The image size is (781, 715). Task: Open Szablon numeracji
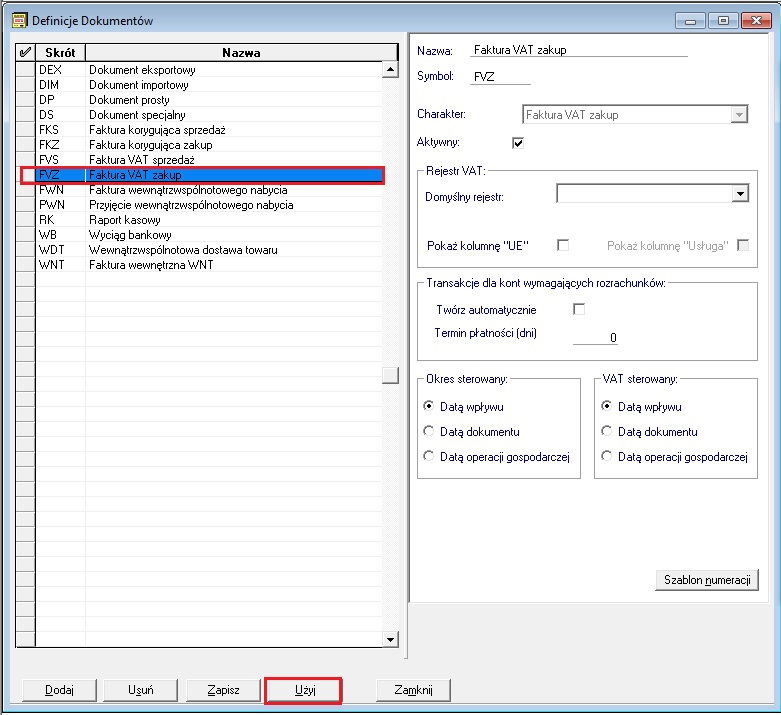coord(707,580)
